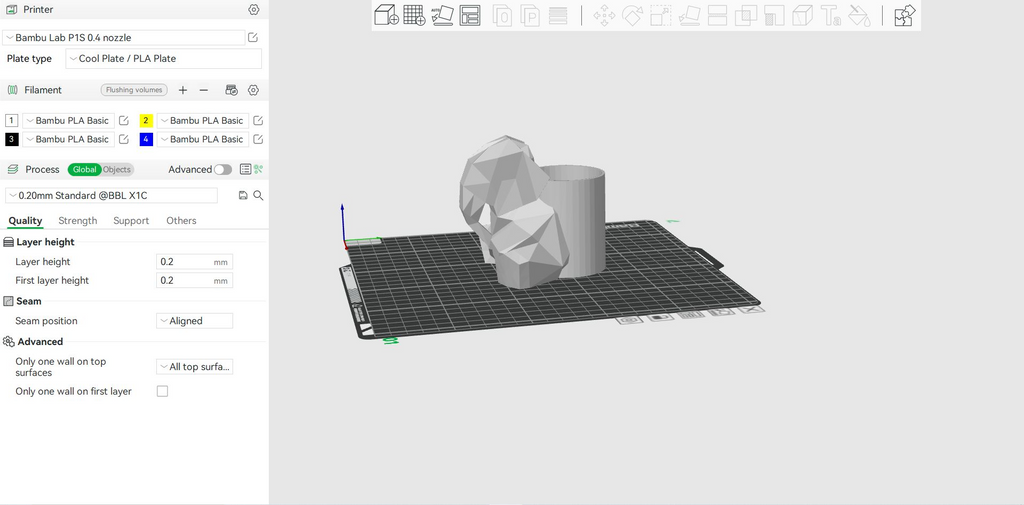Viewport: 1024px width, 505px height.
Task: Click the Split to objects icon
Action: (502, 15)
